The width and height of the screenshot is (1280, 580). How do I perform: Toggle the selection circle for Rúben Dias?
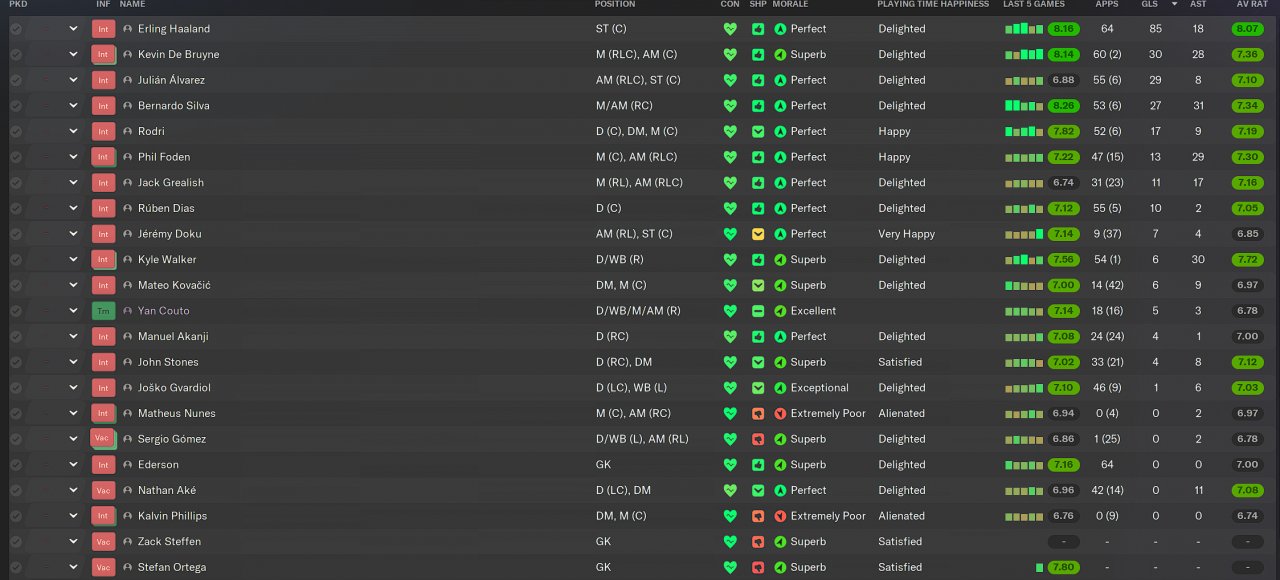16,208
